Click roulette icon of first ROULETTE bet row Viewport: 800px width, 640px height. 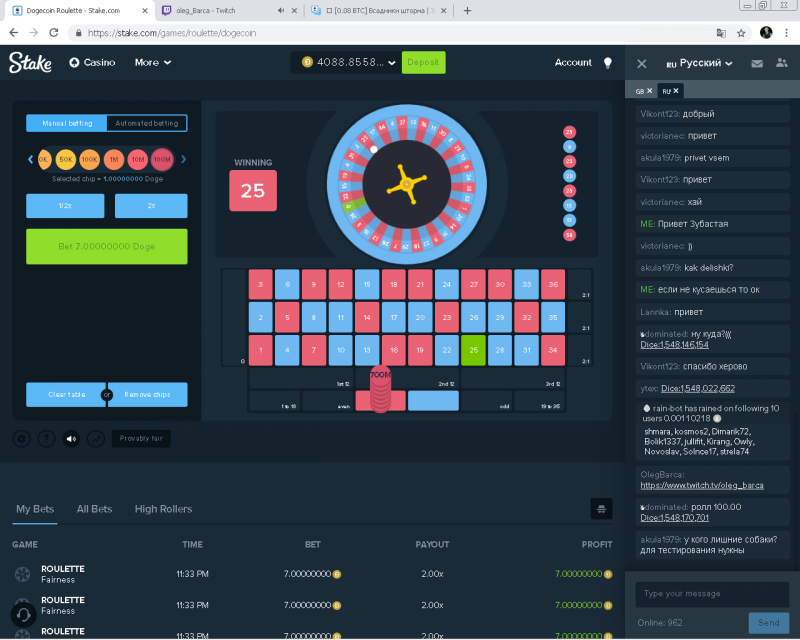click(x=22, y=574)
